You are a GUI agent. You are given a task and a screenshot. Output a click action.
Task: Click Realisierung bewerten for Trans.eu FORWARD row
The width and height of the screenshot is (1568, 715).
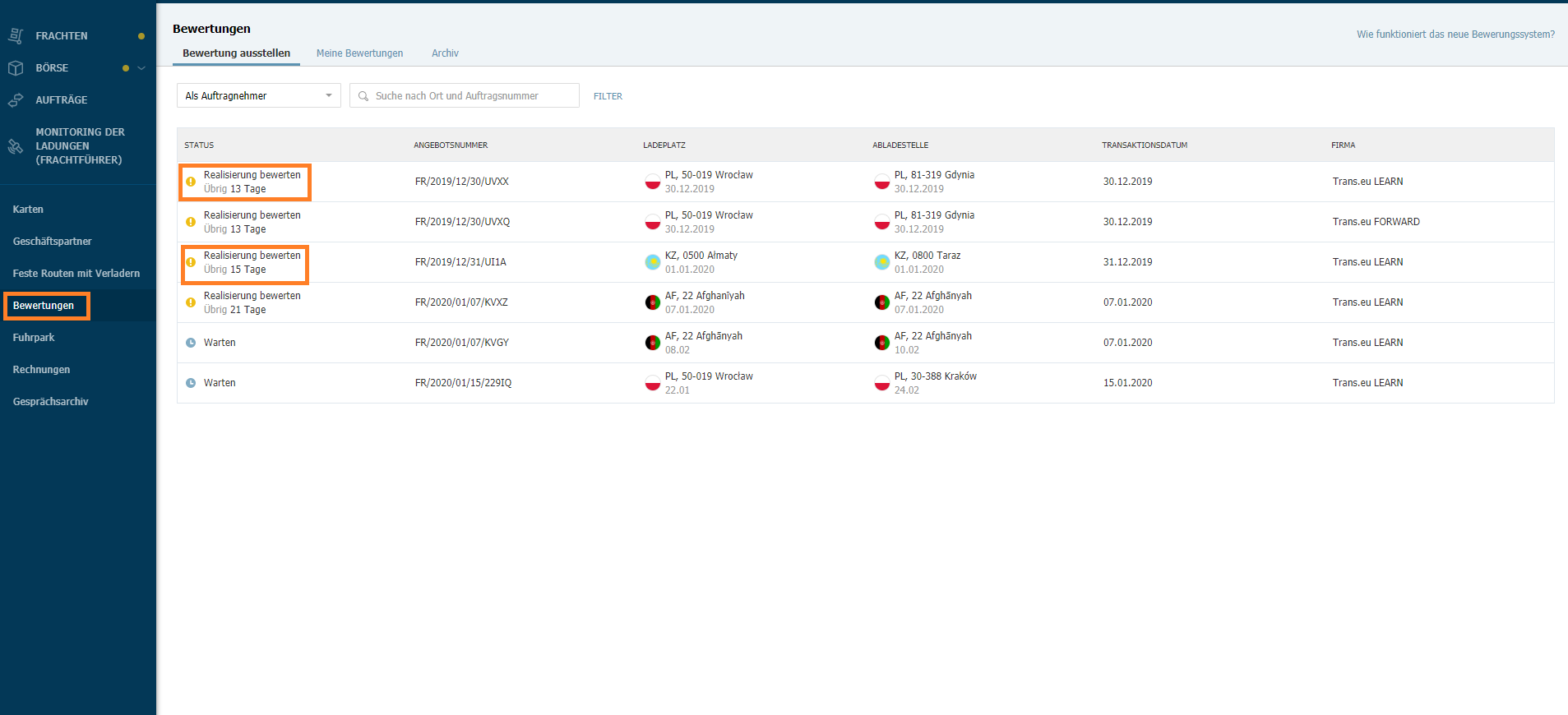[252, 222]
